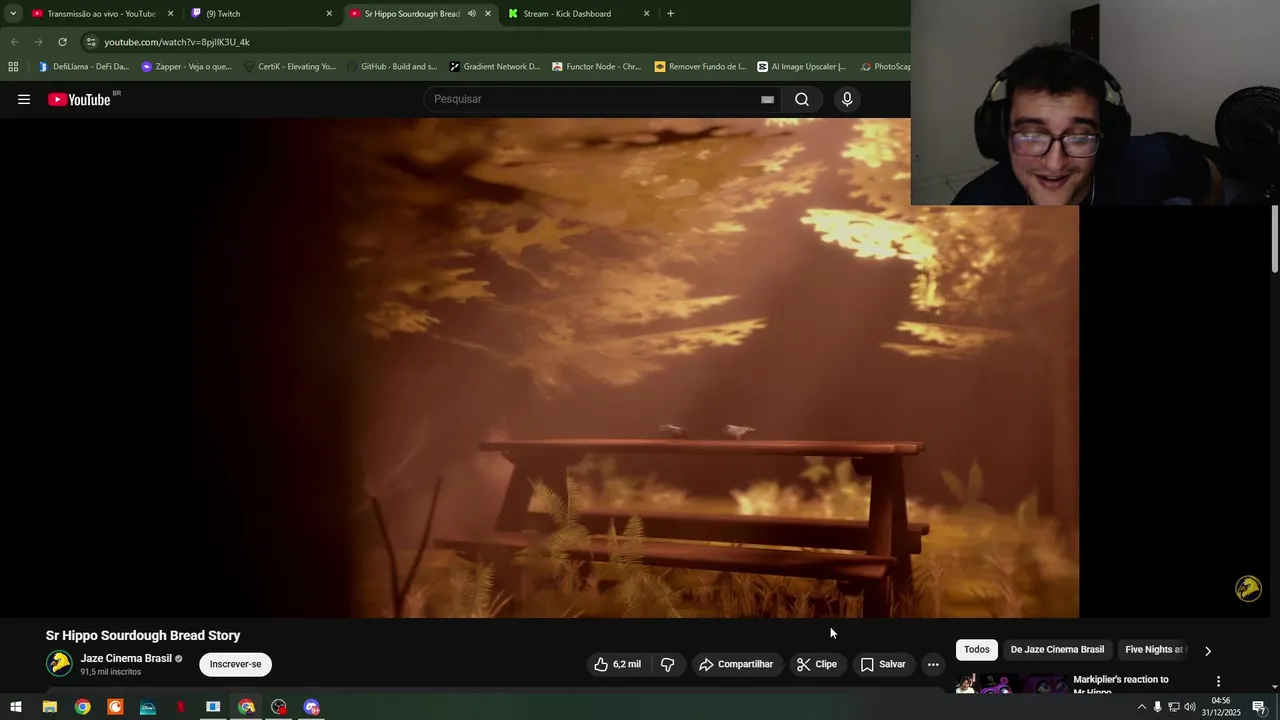Screen dimensions: 1280x720
Task: Open the CertiK bookmark
Action: tap(288, 67)
